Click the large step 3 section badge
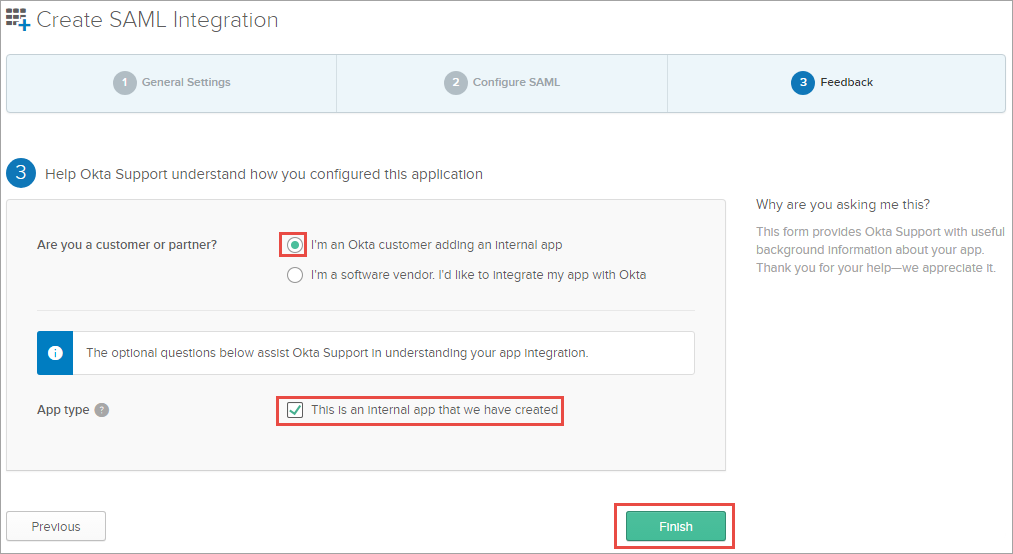This screenshot has height=554, width=1013. (21, 173)
